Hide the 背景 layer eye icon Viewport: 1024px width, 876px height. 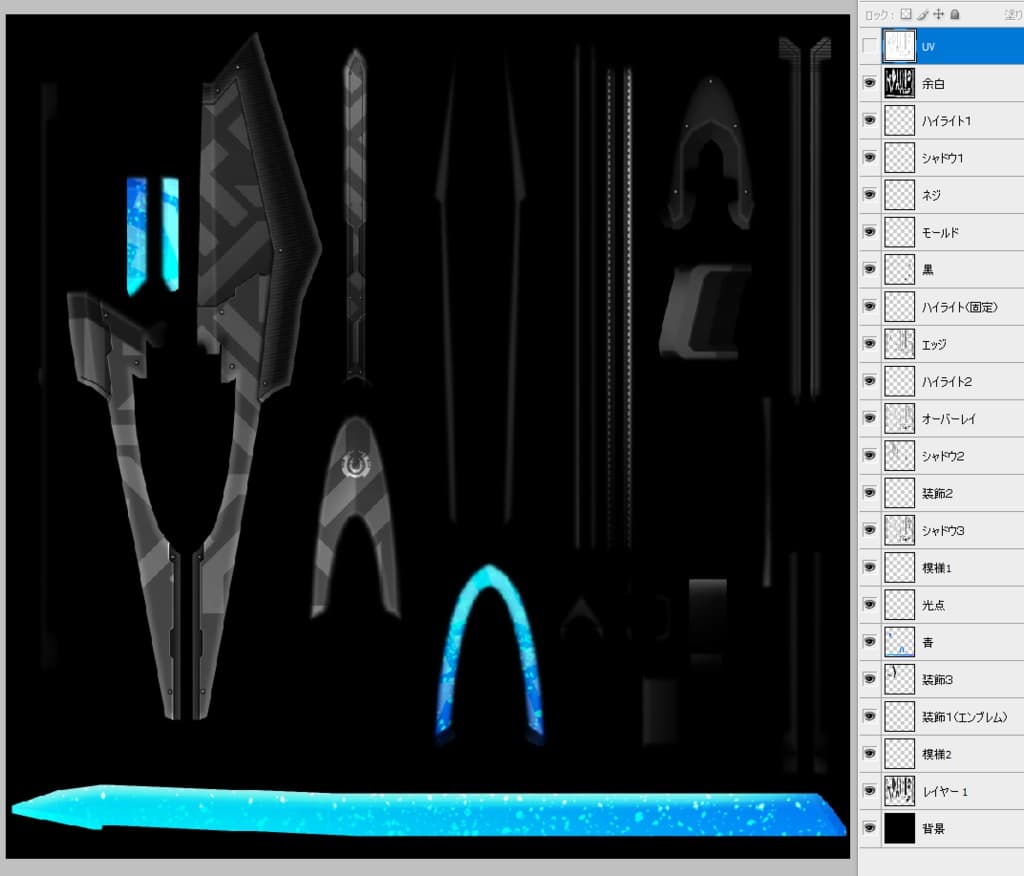(869, 828)
